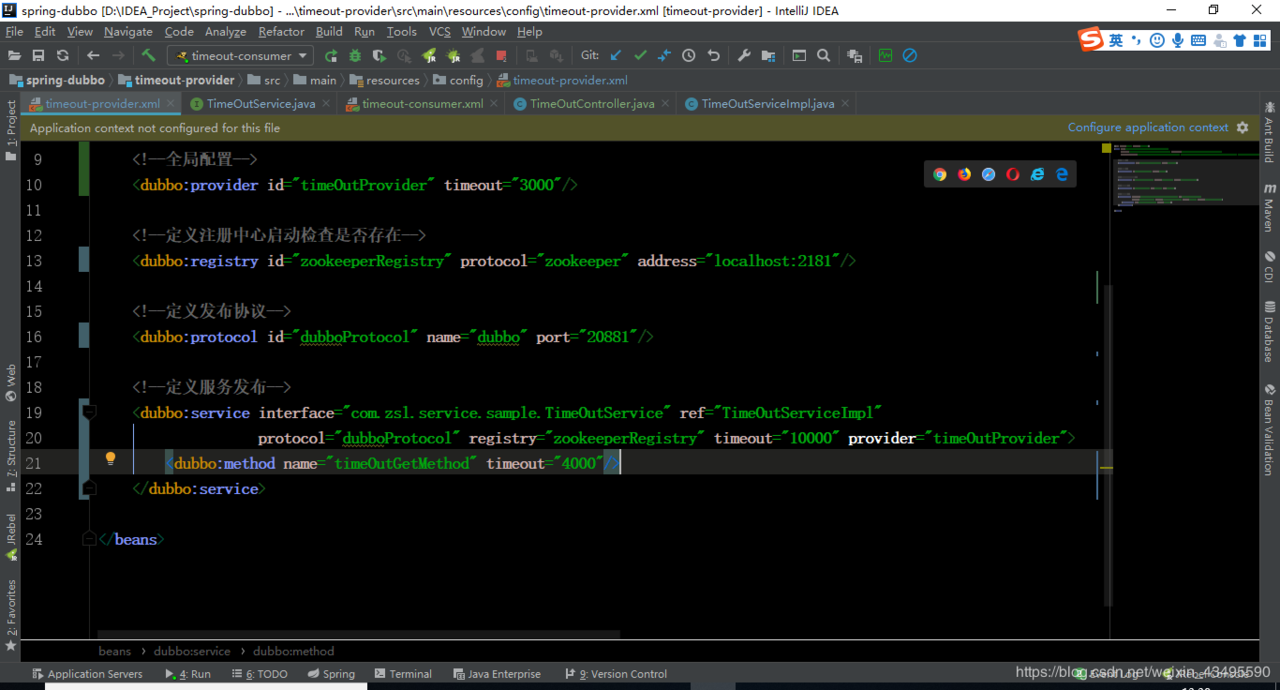Build project with the hammer icon
Screen dimensions: 1280x690
(x=148, y=56)
